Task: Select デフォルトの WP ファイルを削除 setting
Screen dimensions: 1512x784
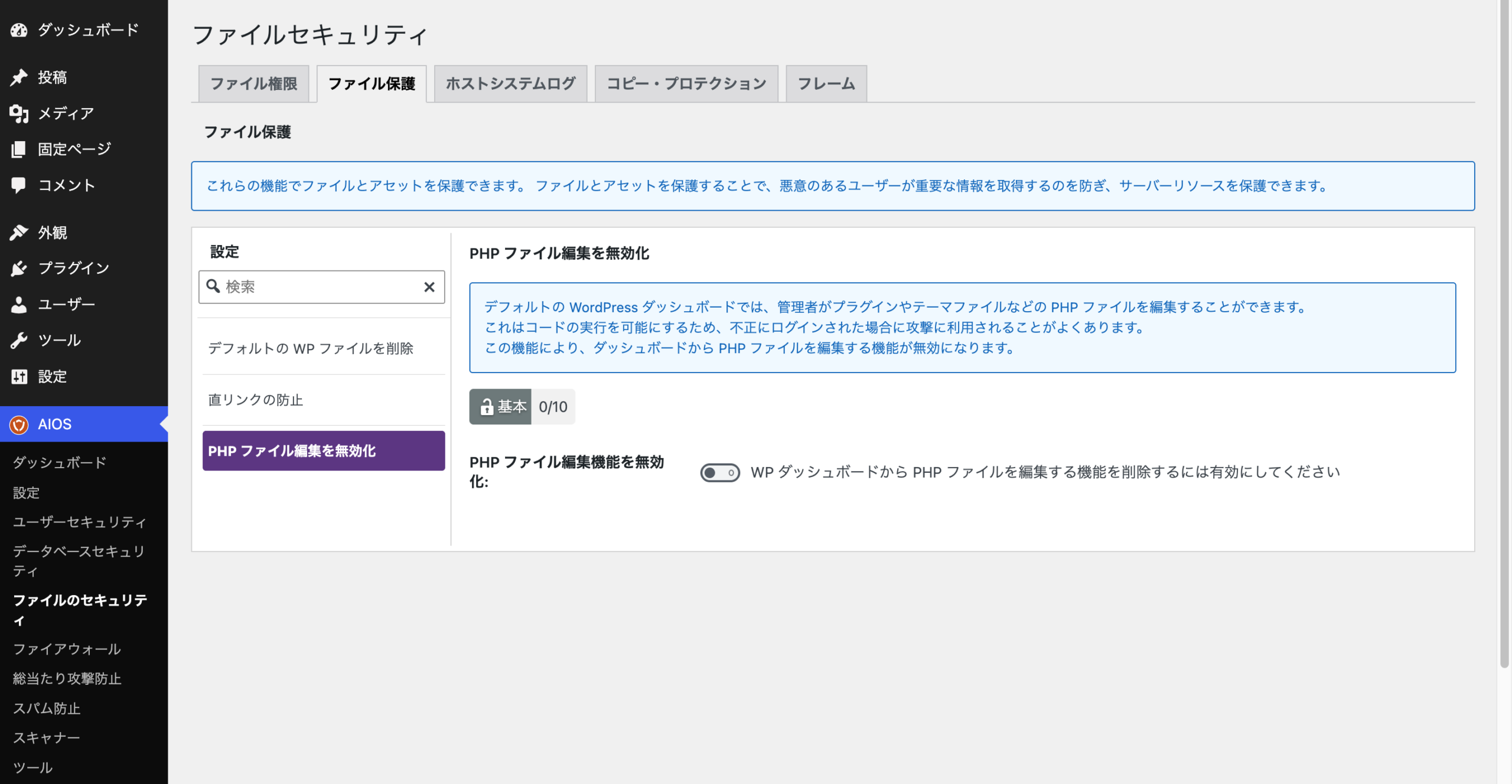Action: 324,348
